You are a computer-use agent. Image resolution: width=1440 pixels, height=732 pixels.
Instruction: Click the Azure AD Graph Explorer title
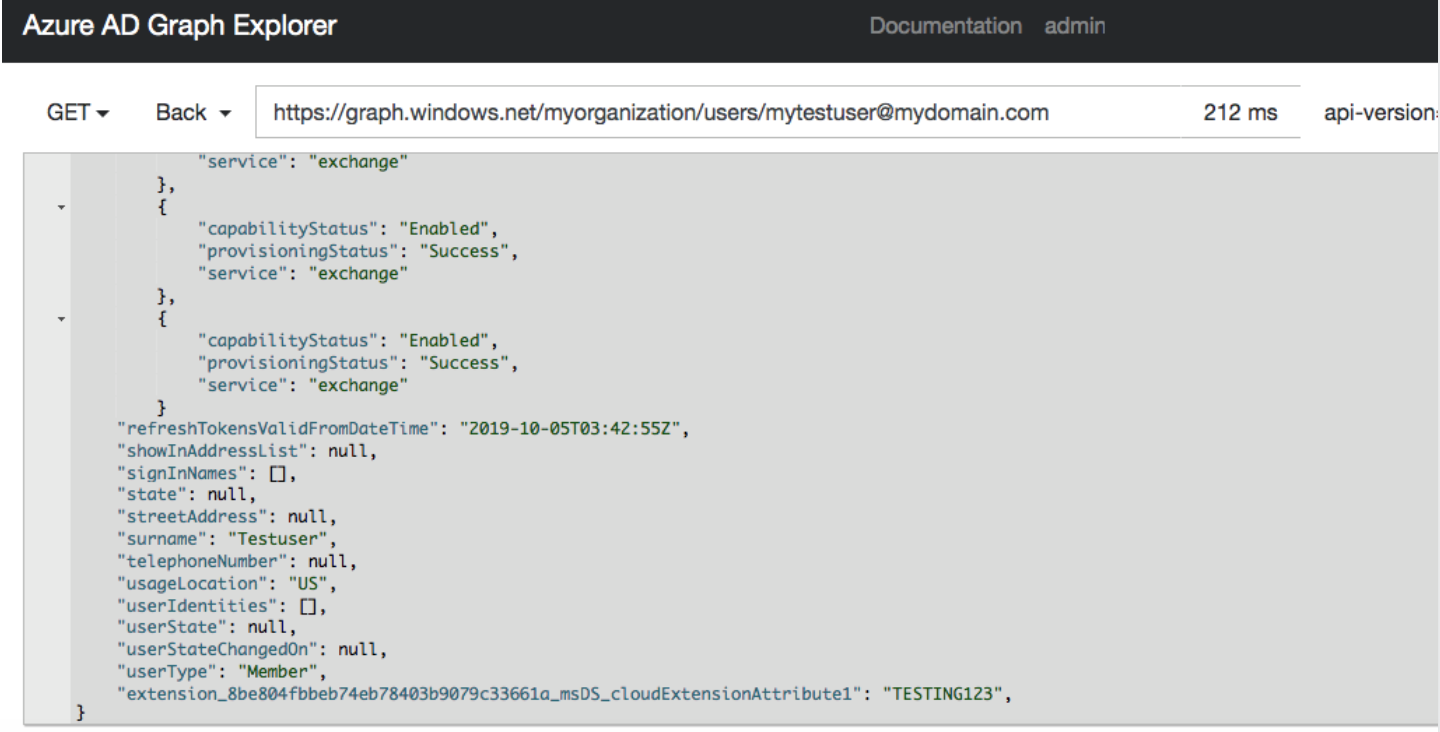pos(180,26)
